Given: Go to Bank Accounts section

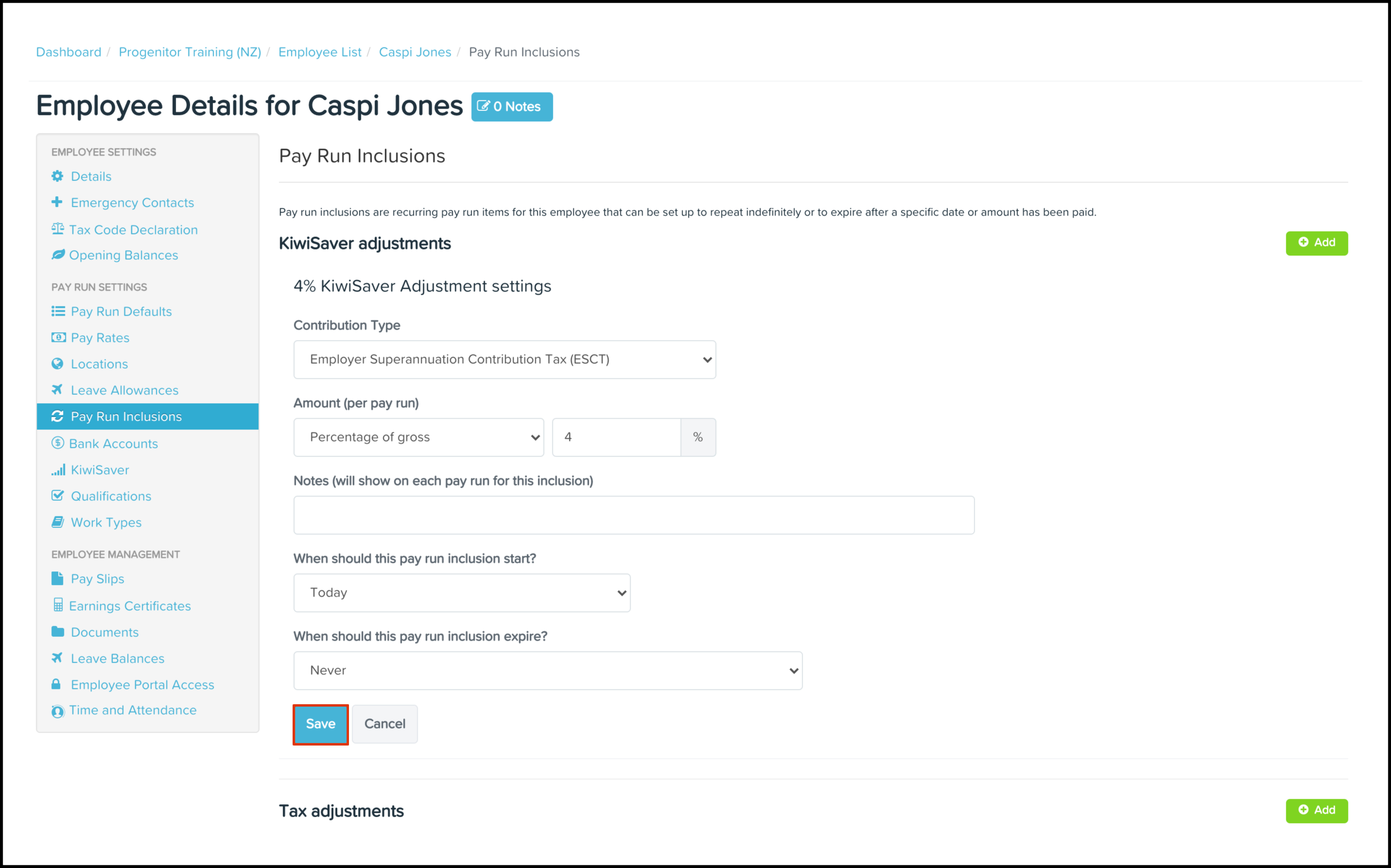Looking at the screenshot, I should [x=113, y=444].
